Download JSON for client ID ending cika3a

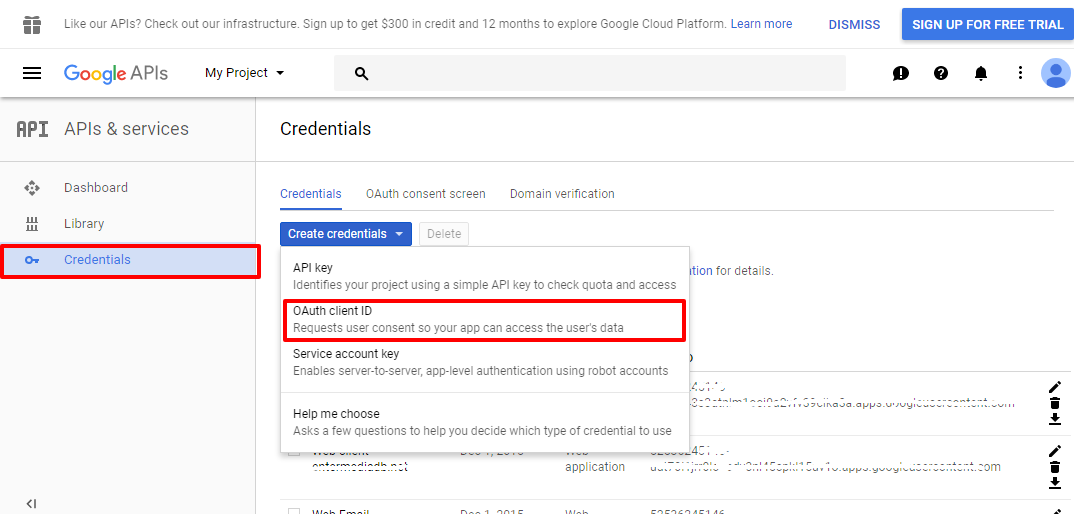[x=1055, y=419]
